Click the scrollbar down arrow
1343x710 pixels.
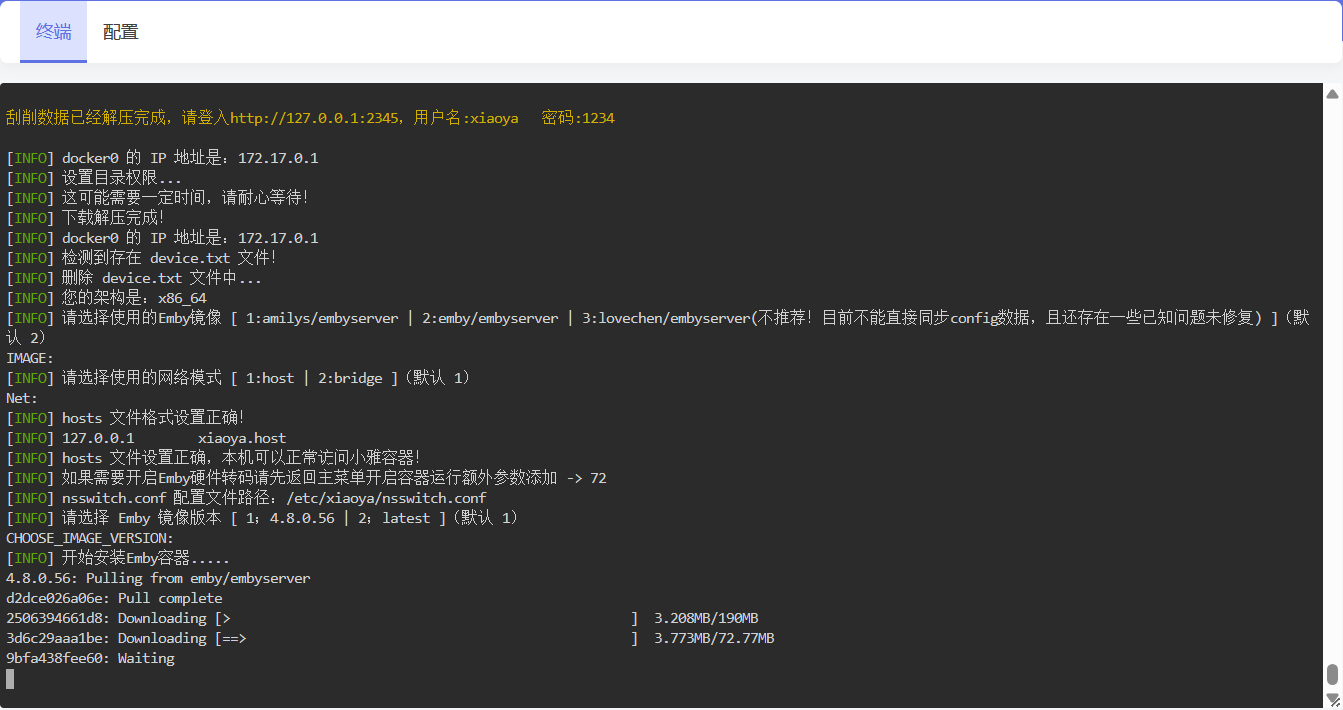pyautogui.click(x=1332, y=698)
